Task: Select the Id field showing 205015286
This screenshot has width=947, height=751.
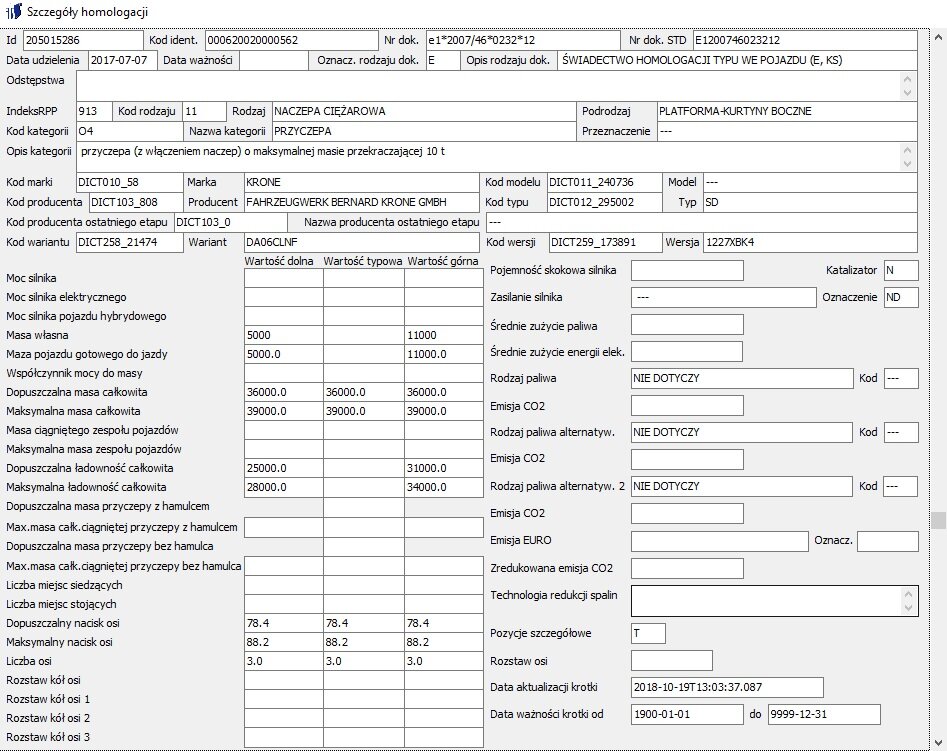Action: [x=83, y=40]
